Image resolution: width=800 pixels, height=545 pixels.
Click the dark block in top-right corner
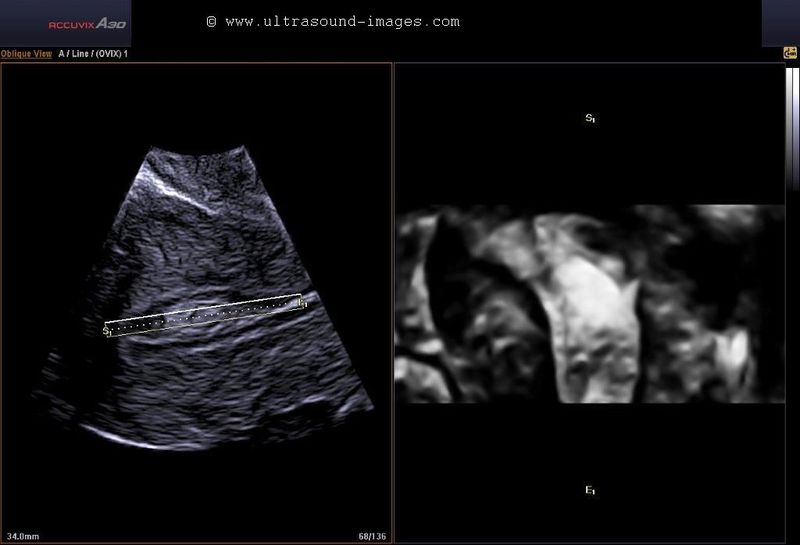pyautogui.click(x=780, y=23)
